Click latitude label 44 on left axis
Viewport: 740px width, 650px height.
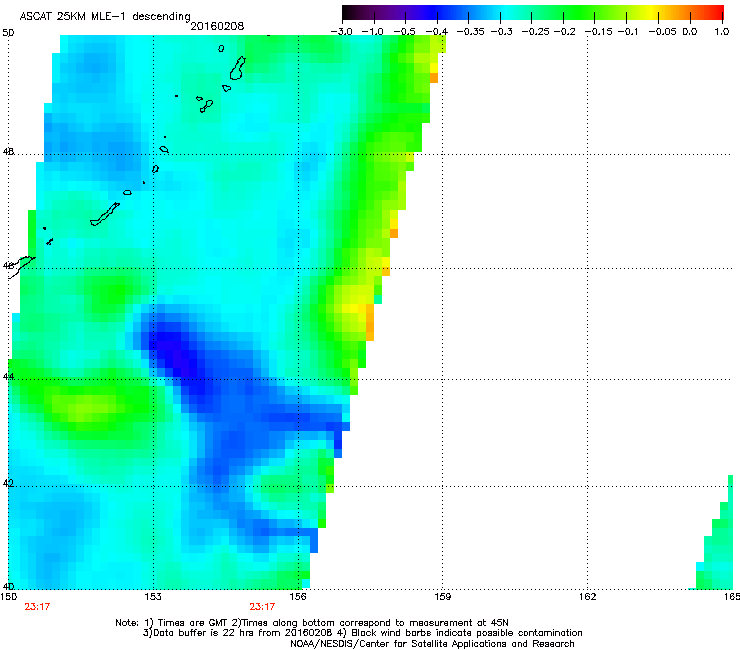click(8, 377)
